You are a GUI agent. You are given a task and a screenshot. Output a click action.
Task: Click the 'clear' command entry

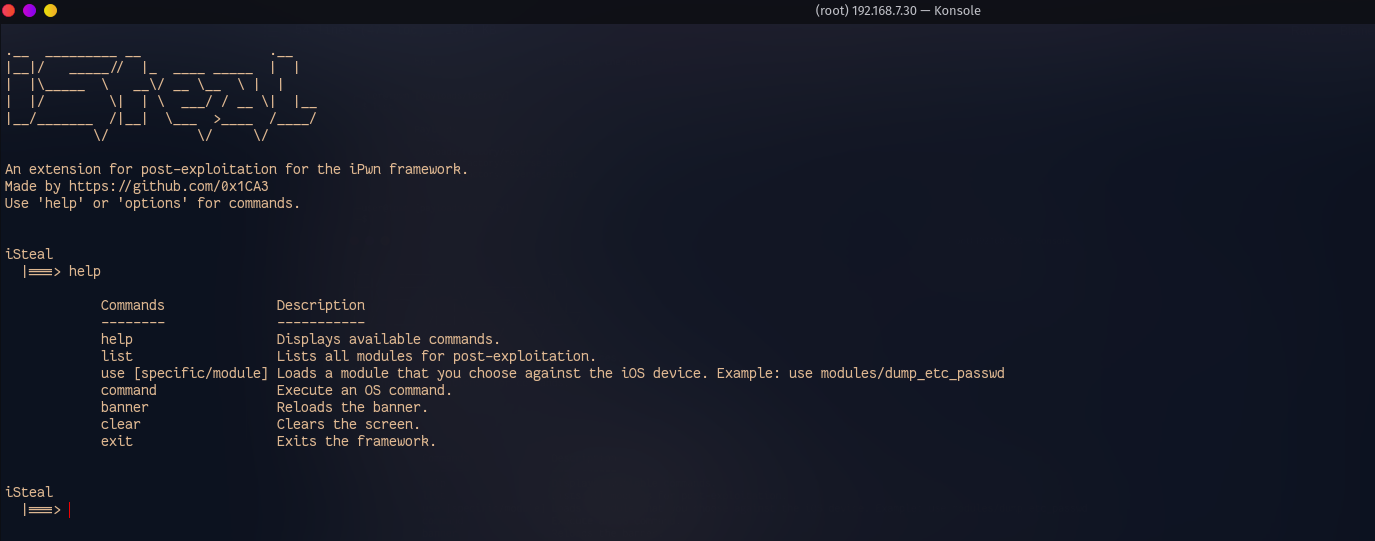pos(121,424)
